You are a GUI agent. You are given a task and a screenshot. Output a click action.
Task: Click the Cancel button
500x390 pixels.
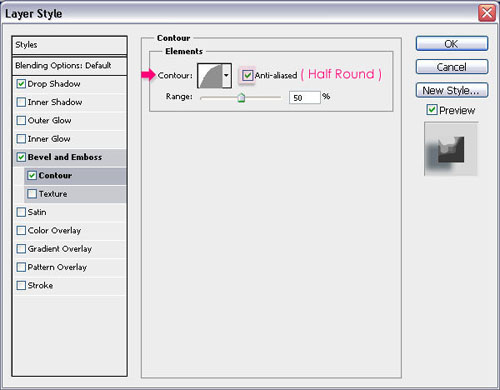[x=452, y=67]
